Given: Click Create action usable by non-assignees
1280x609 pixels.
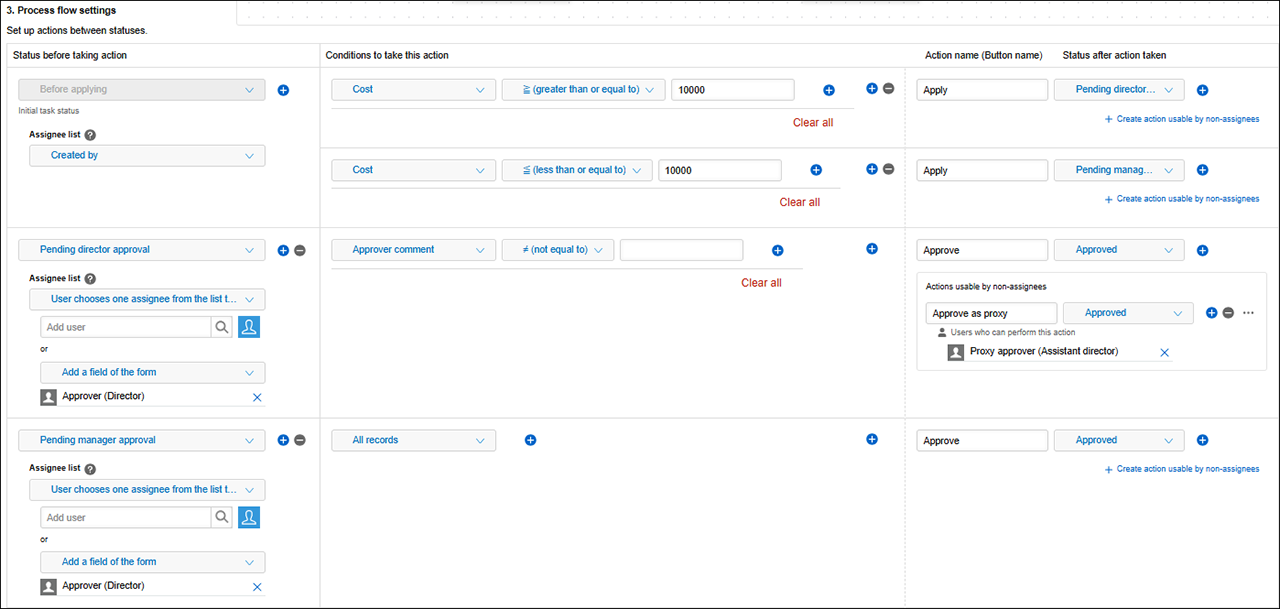Looking at the screenshot, I should 1182,118.
